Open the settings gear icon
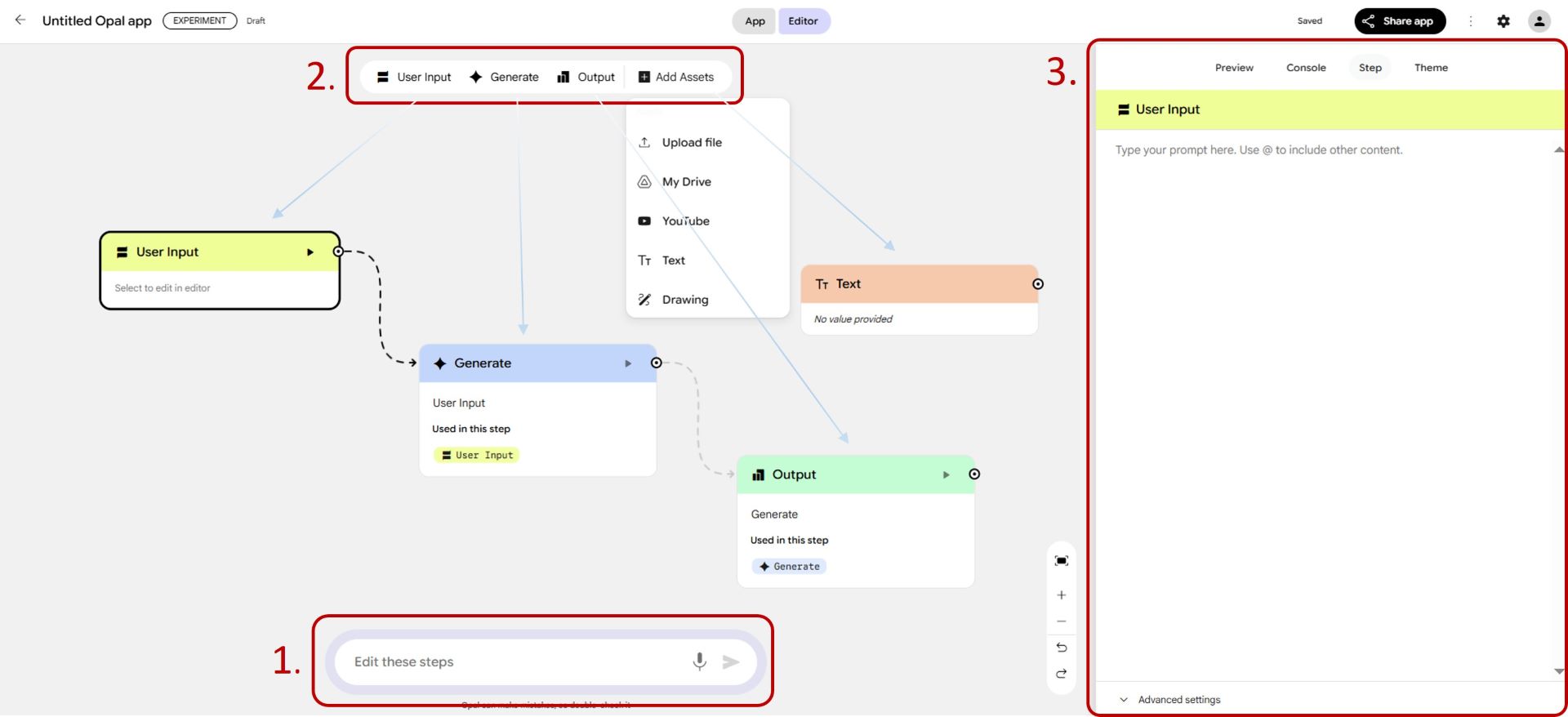1568x717 pixels. tap(1503, 21)
